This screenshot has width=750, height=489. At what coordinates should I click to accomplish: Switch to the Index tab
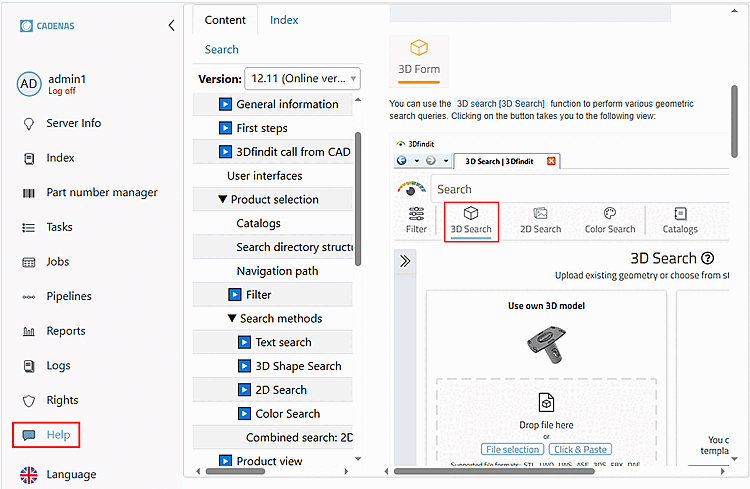click(x=284, y=20)
